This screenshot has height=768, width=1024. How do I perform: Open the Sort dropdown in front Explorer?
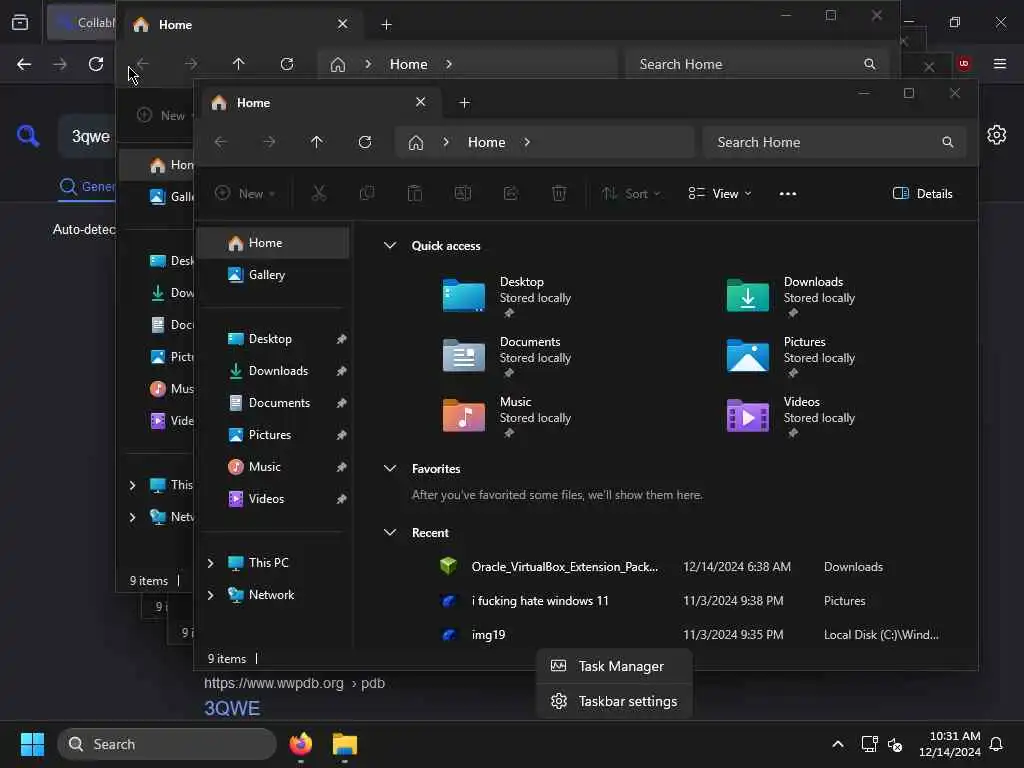[631, 193]
